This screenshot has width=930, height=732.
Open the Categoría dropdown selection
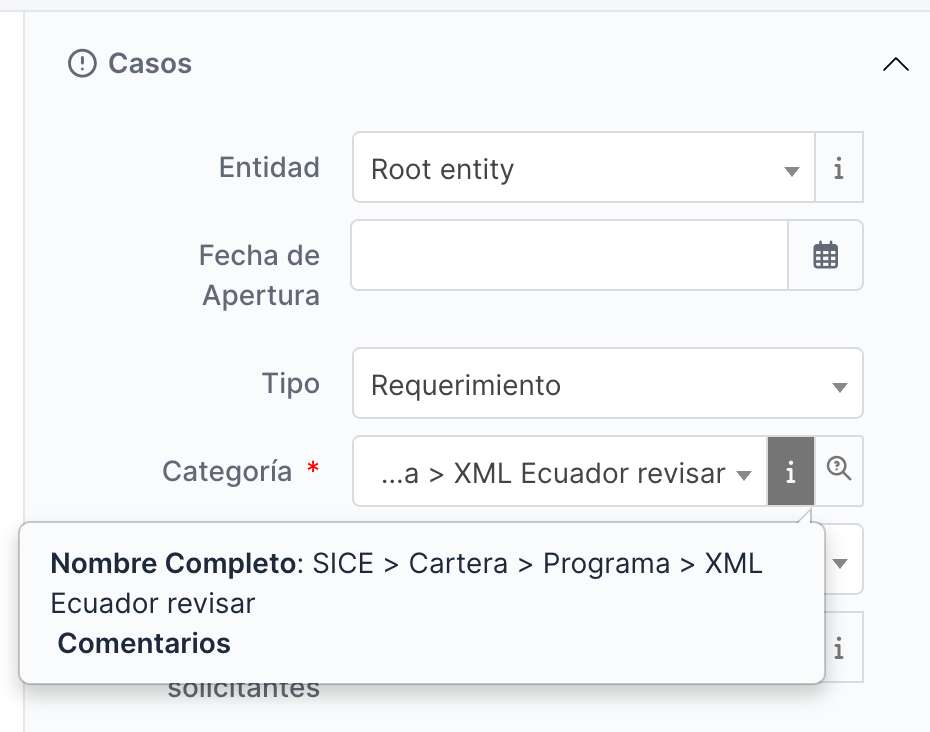point(559,473)
